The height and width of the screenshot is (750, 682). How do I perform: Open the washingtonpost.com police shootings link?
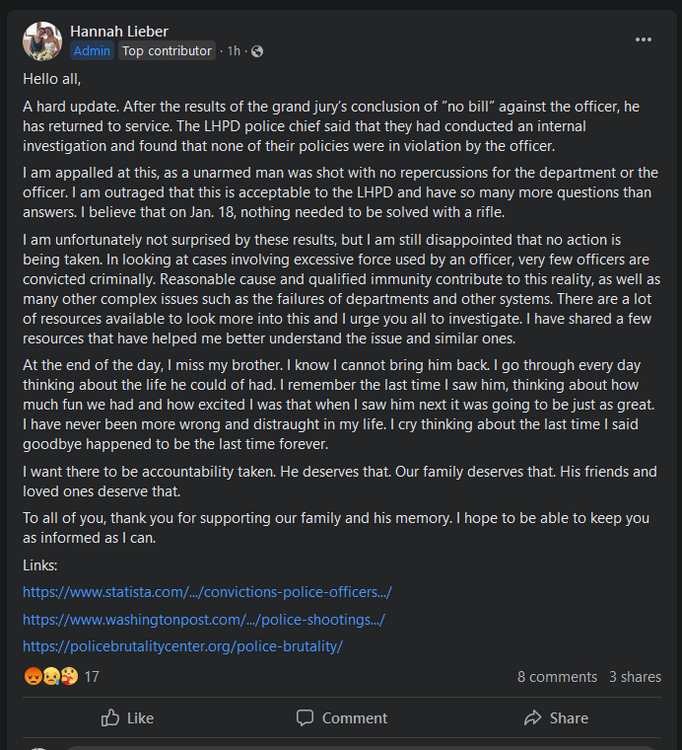click(x=204, y=619)
